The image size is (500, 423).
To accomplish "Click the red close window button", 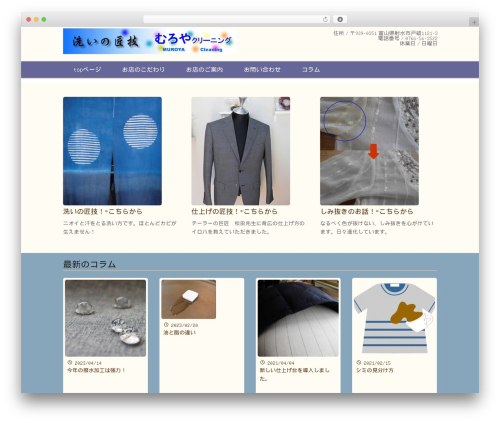I will 29,19.
